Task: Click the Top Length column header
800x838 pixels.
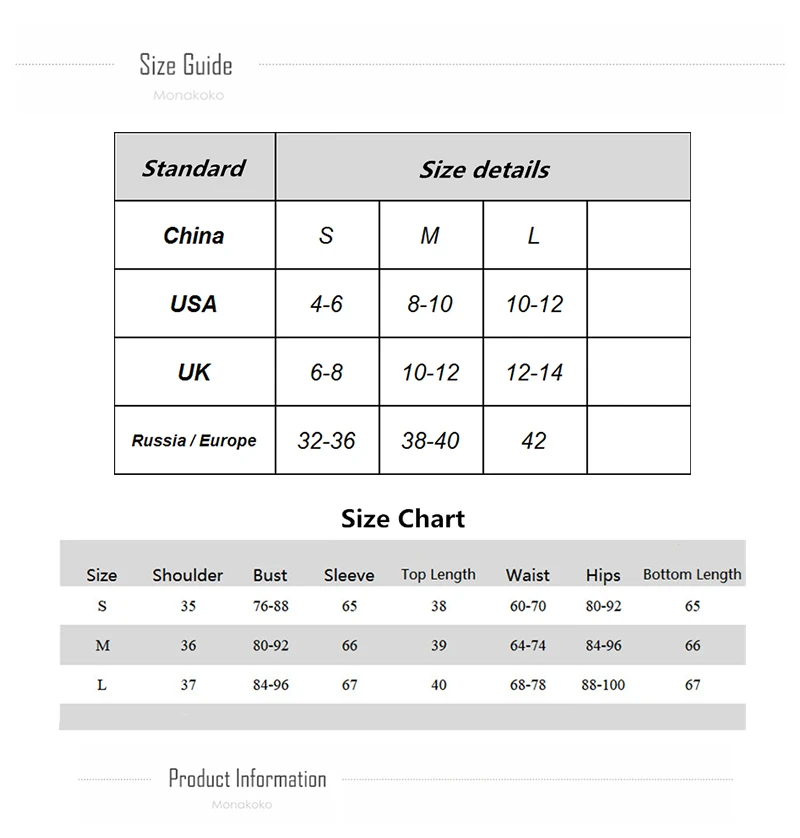Action: pos(438,575)
